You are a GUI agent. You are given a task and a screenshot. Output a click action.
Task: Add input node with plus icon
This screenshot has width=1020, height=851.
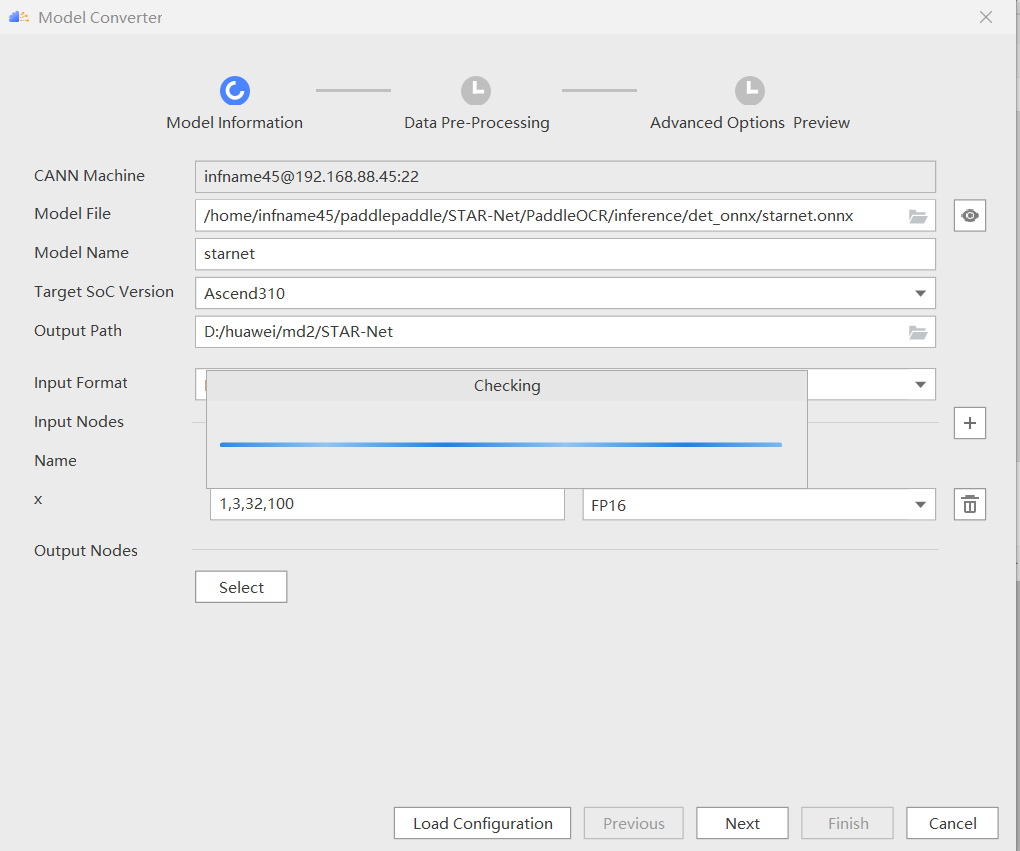tap(969, 423)
